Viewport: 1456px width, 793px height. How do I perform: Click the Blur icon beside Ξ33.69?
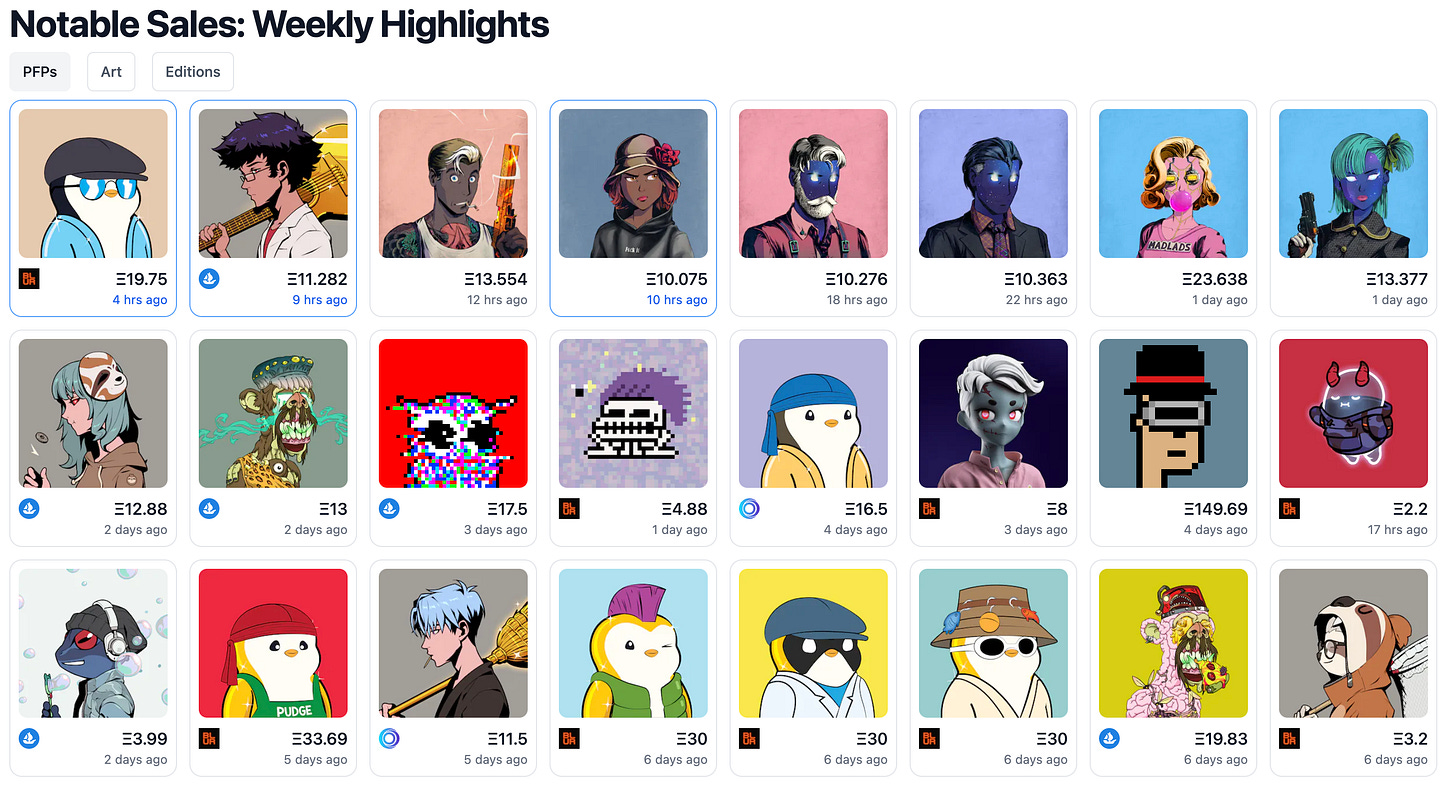pos(209,739)
